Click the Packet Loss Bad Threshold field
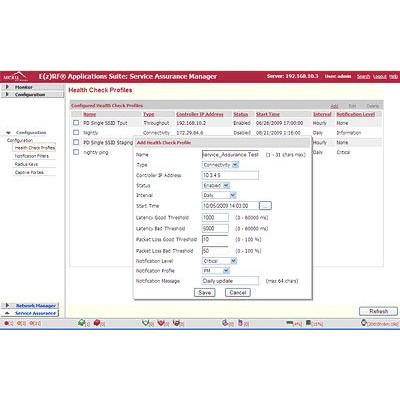The image size is (400, 400). pyautogui.click(x=215, y=250)
